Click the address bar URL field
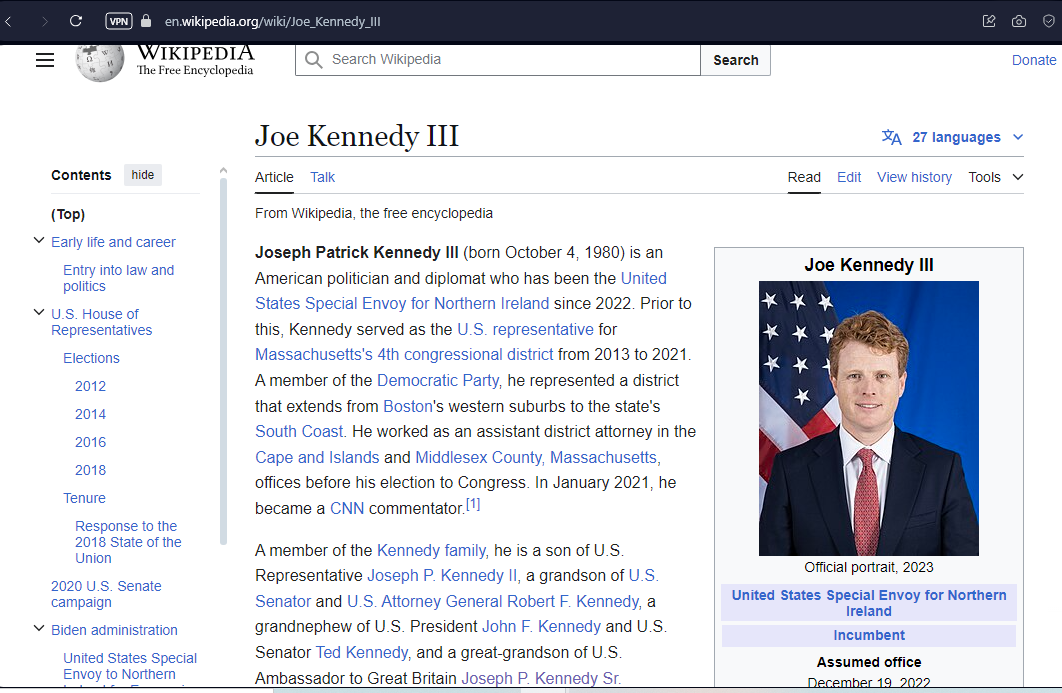1062x693 pixels. pos(272,22)
